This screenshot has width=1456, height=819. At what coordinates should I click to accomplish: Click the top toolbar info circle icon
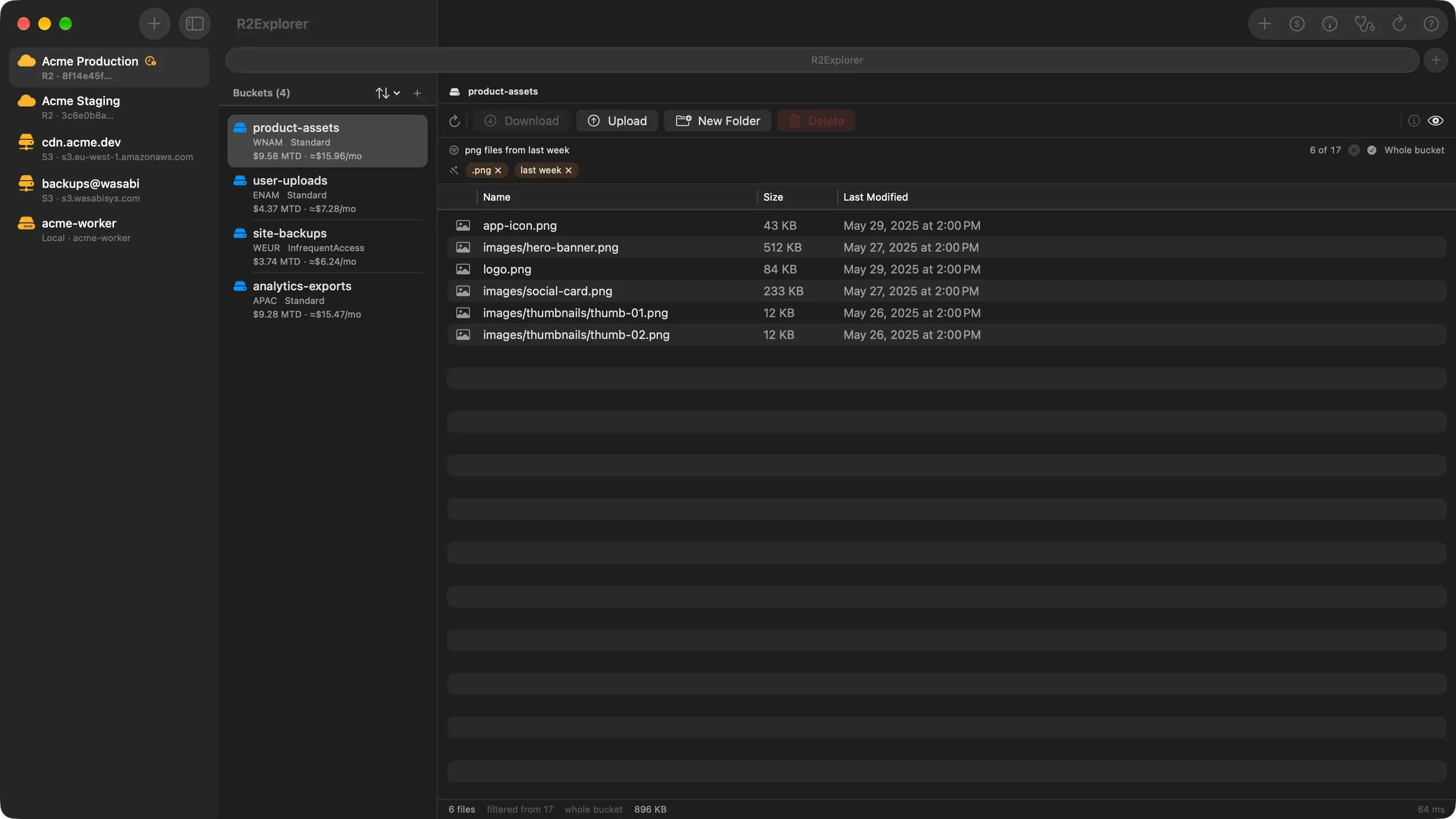[1330, 24]
